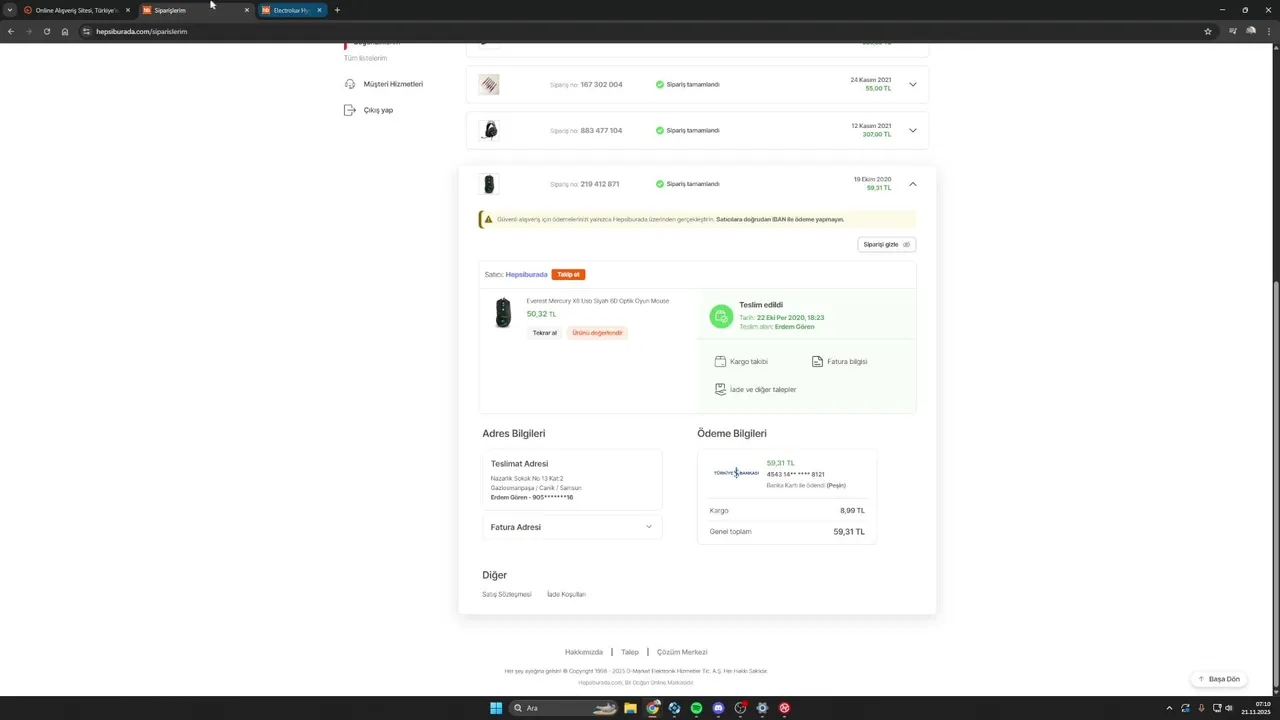Hide the order with Siparişi gizle
The image size is (1280, 720).
click(x=887, y=244)
